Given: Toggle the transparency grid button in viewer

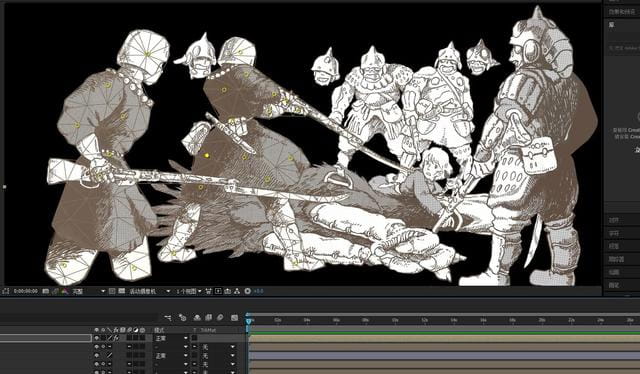Looking at the screenshot, I should click(121, 291).
